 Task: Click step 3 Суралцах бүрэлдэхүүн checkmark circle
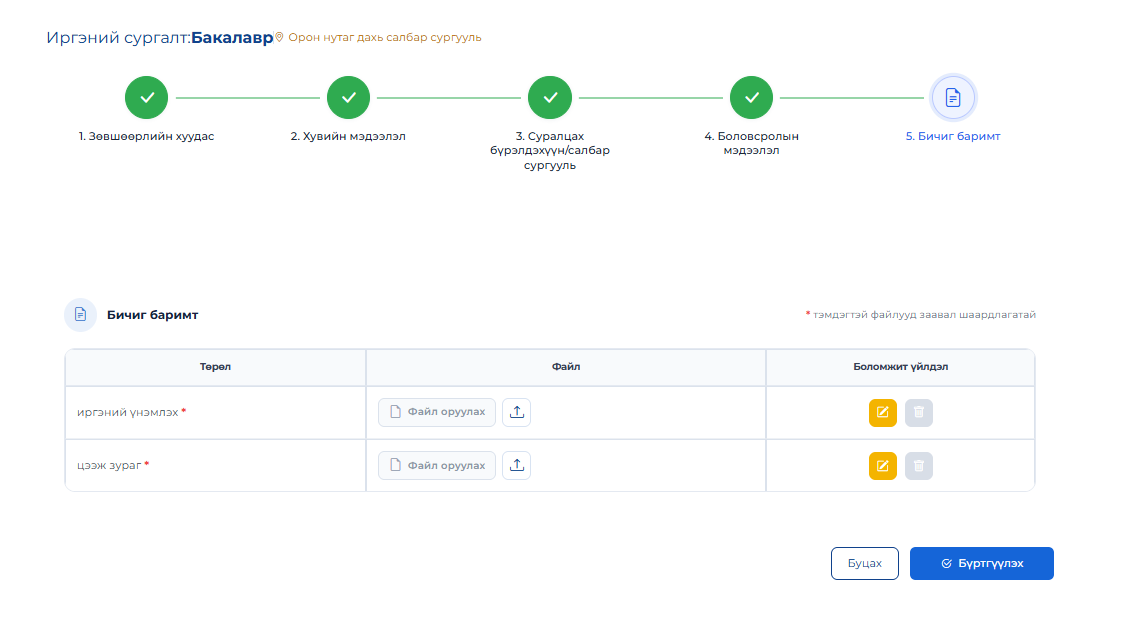(x=550, y=98)
